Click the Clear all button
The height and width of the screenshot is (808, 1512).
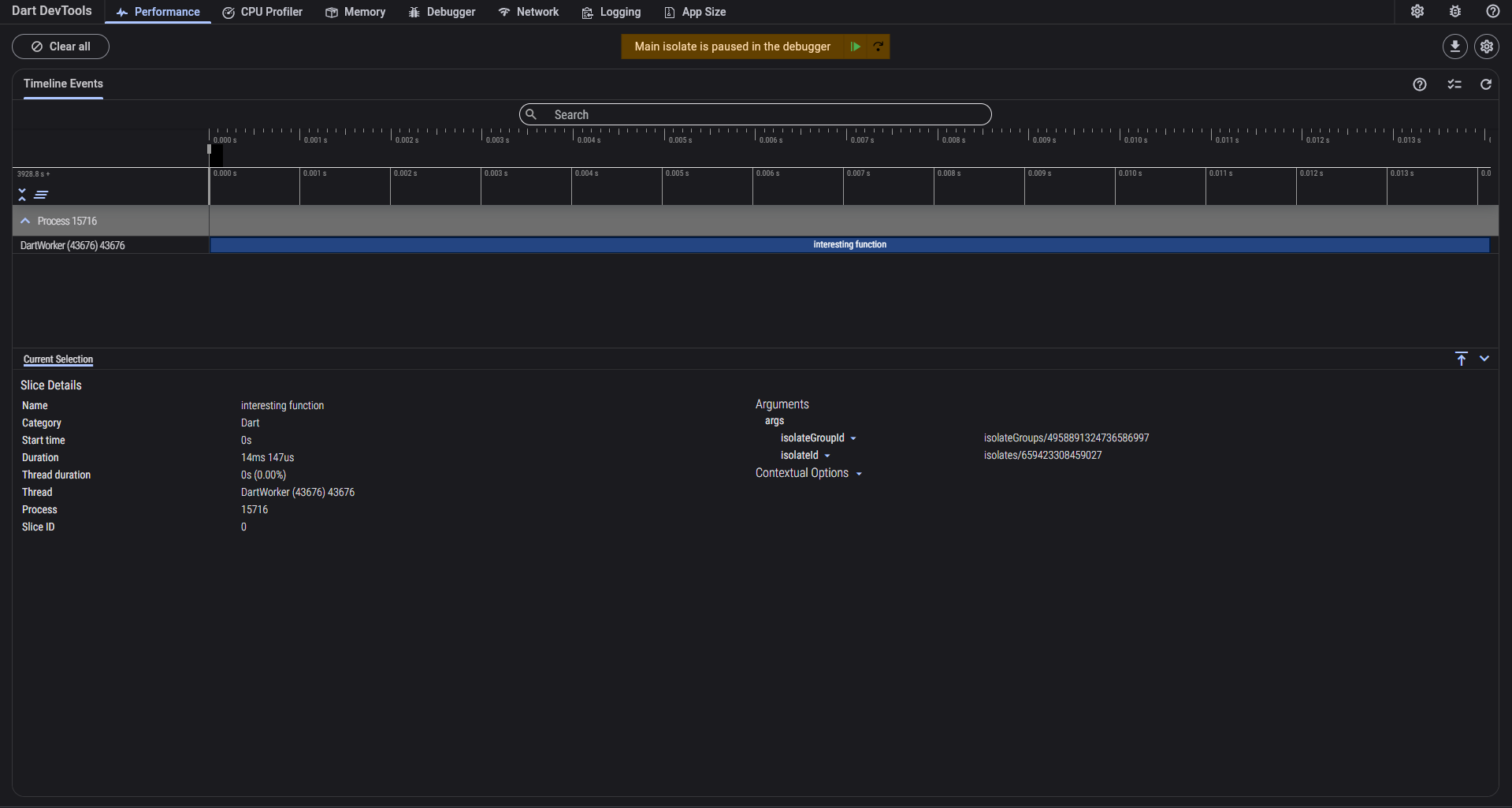point(61,47)
